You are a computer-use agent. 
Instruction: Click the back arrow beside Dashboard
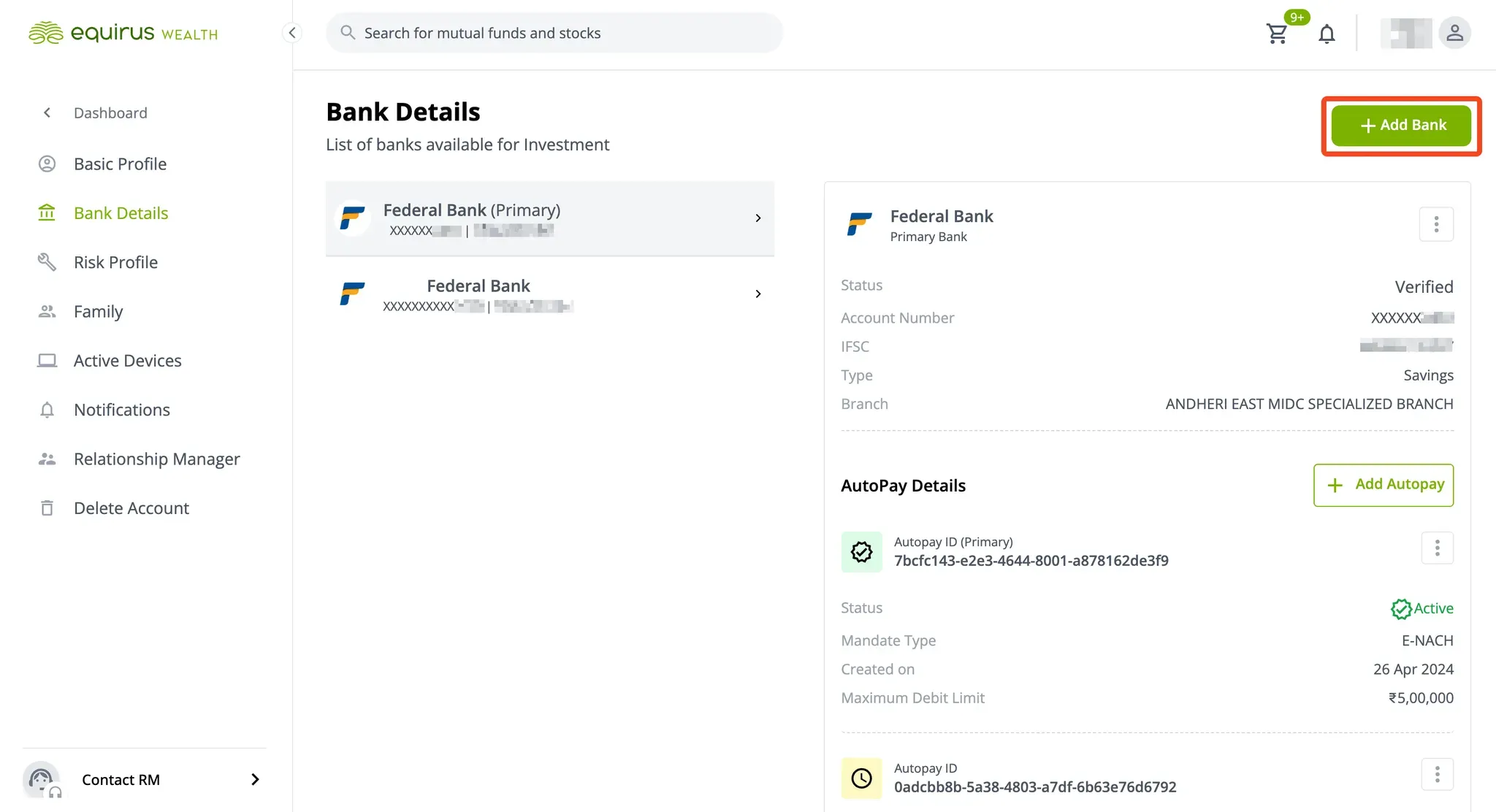pos(47,112)
